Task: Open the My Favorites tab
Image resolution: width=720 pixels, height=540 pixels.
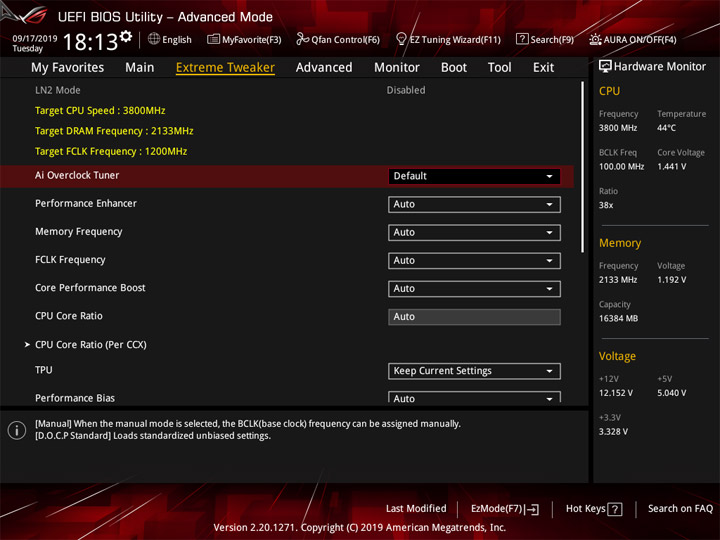Action: click(68, 68)
